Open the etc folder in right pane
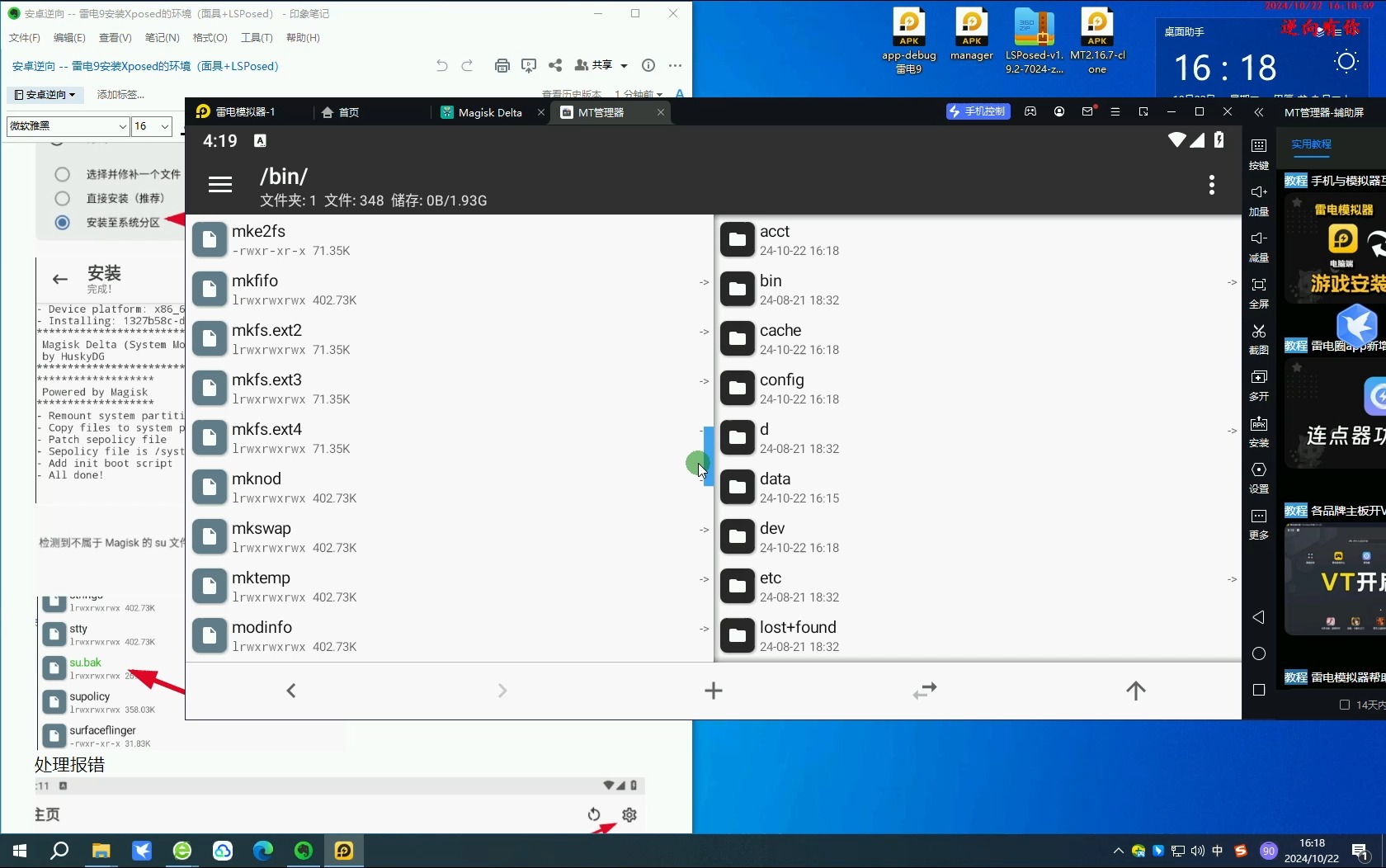Viewport: 1386px width, 868px height. [x=978, y=586]
